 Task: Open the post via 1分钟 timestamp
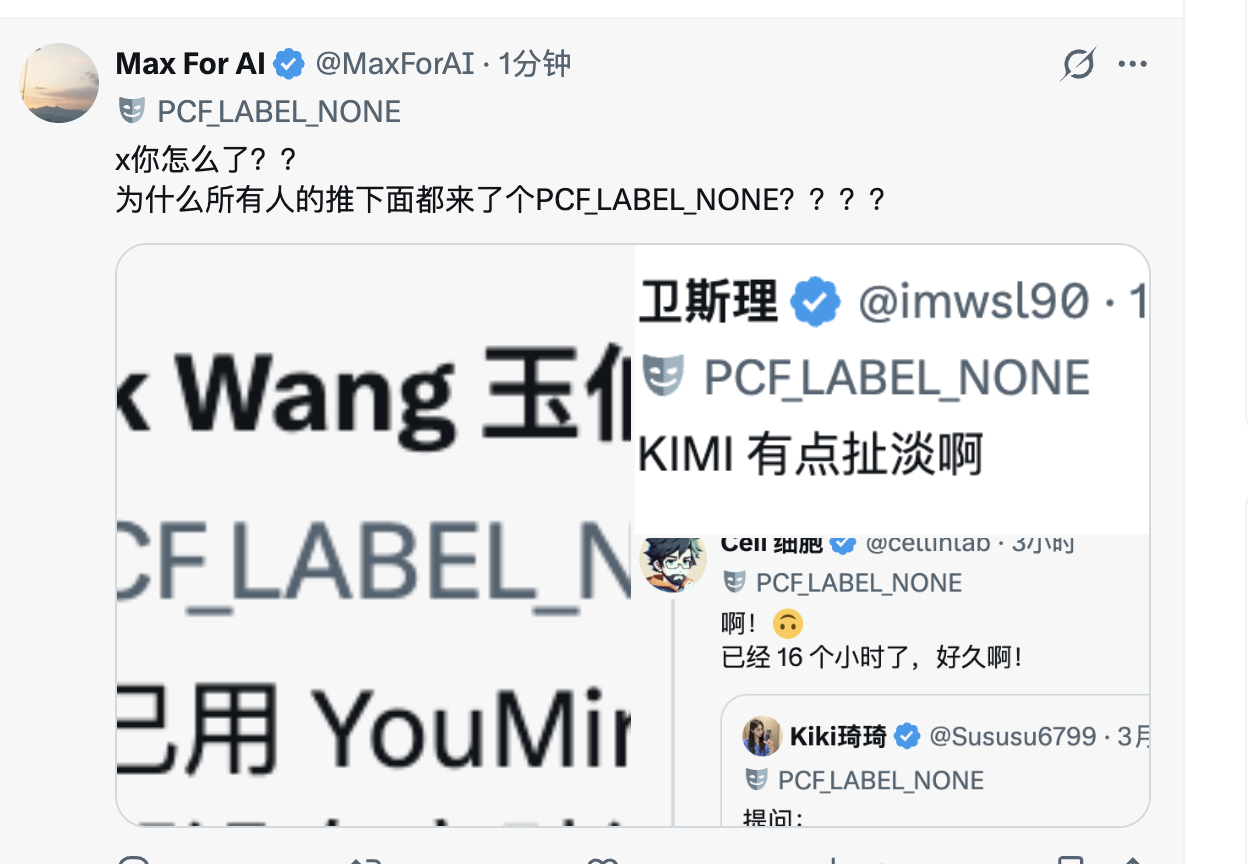click(535, 64)
